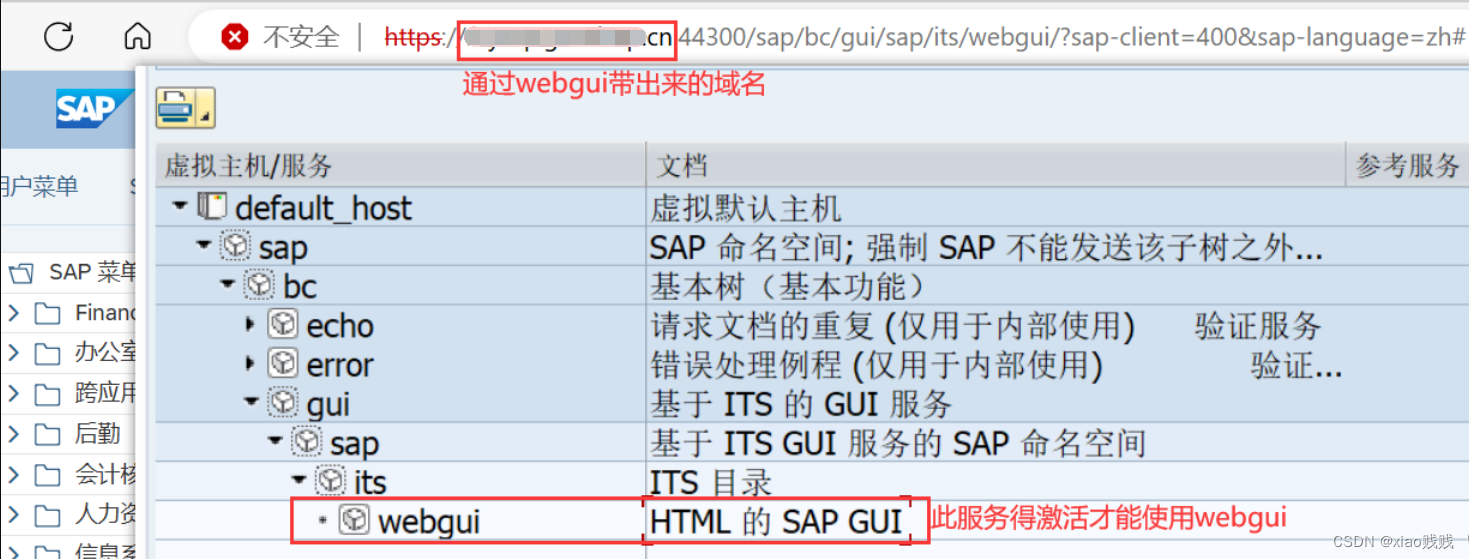The image size is (1469, 559).
Task: Select the bc tree label
Action: pos(300,286)
